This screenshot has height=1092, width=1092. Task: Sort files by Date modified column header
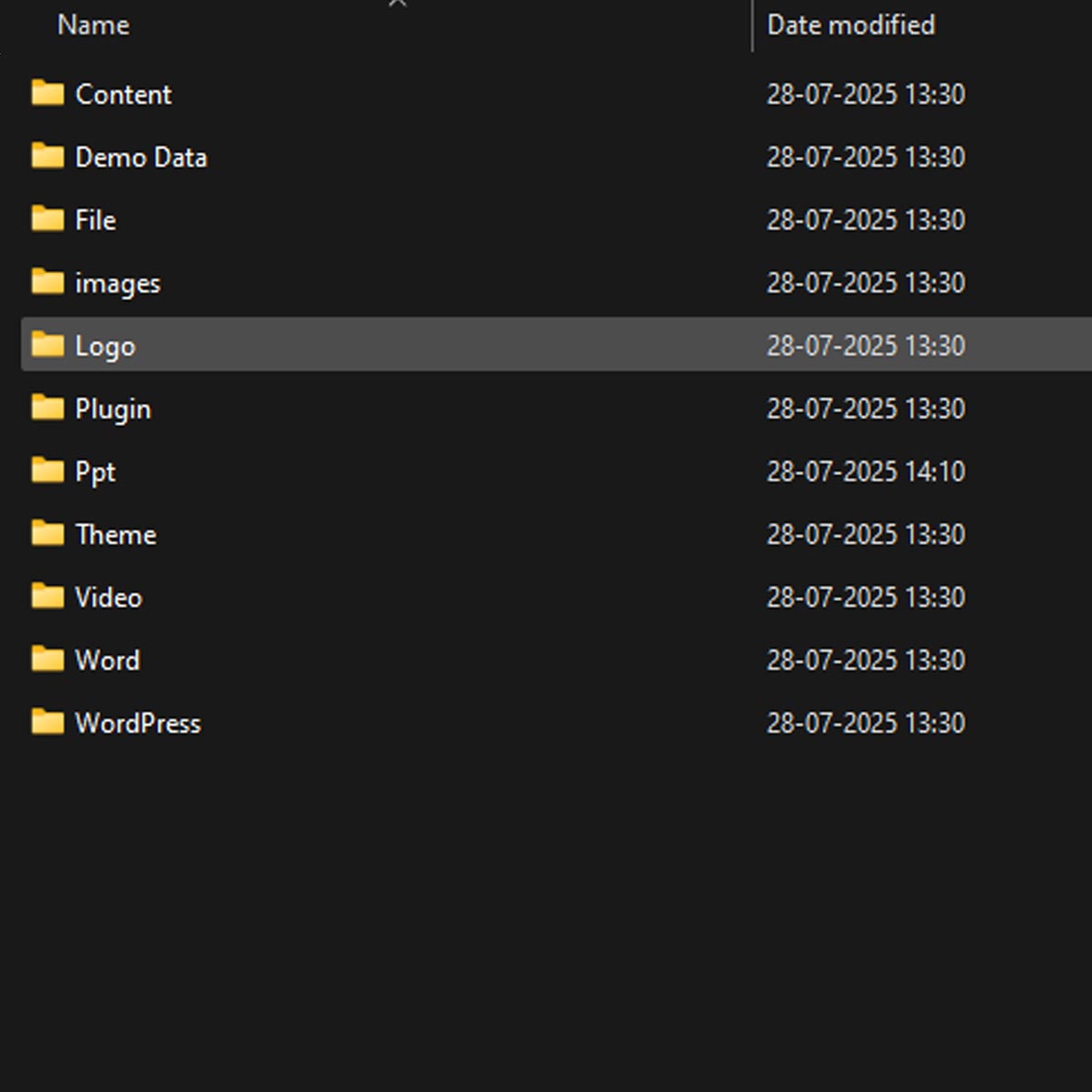pyautogui.click(x=851, y=25)
